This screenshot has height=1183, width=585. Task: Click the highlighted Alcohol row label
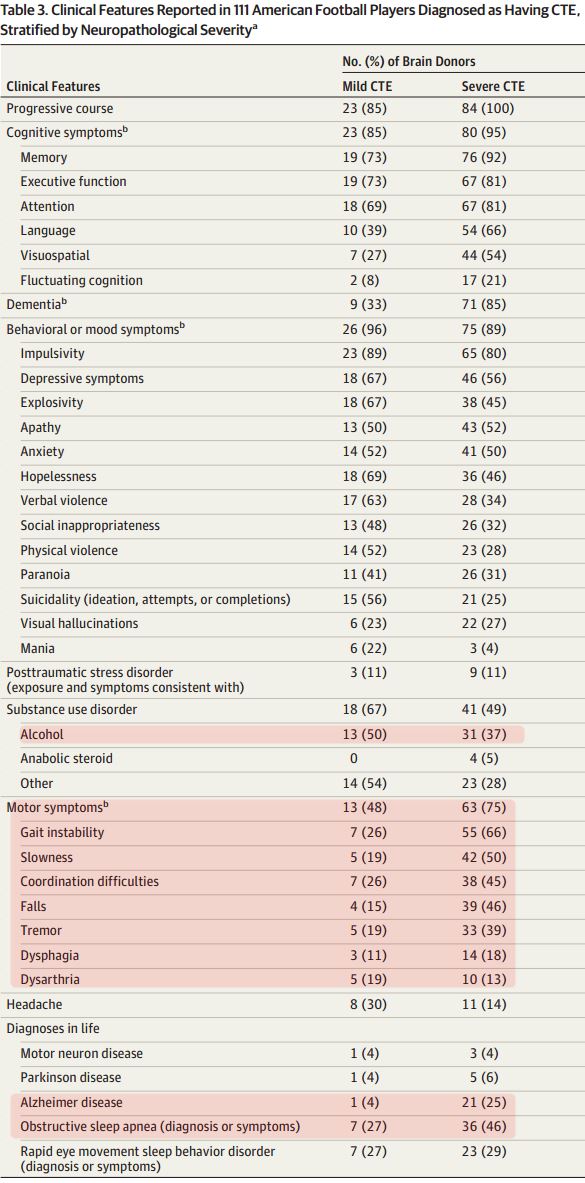(x=42, y=734)
